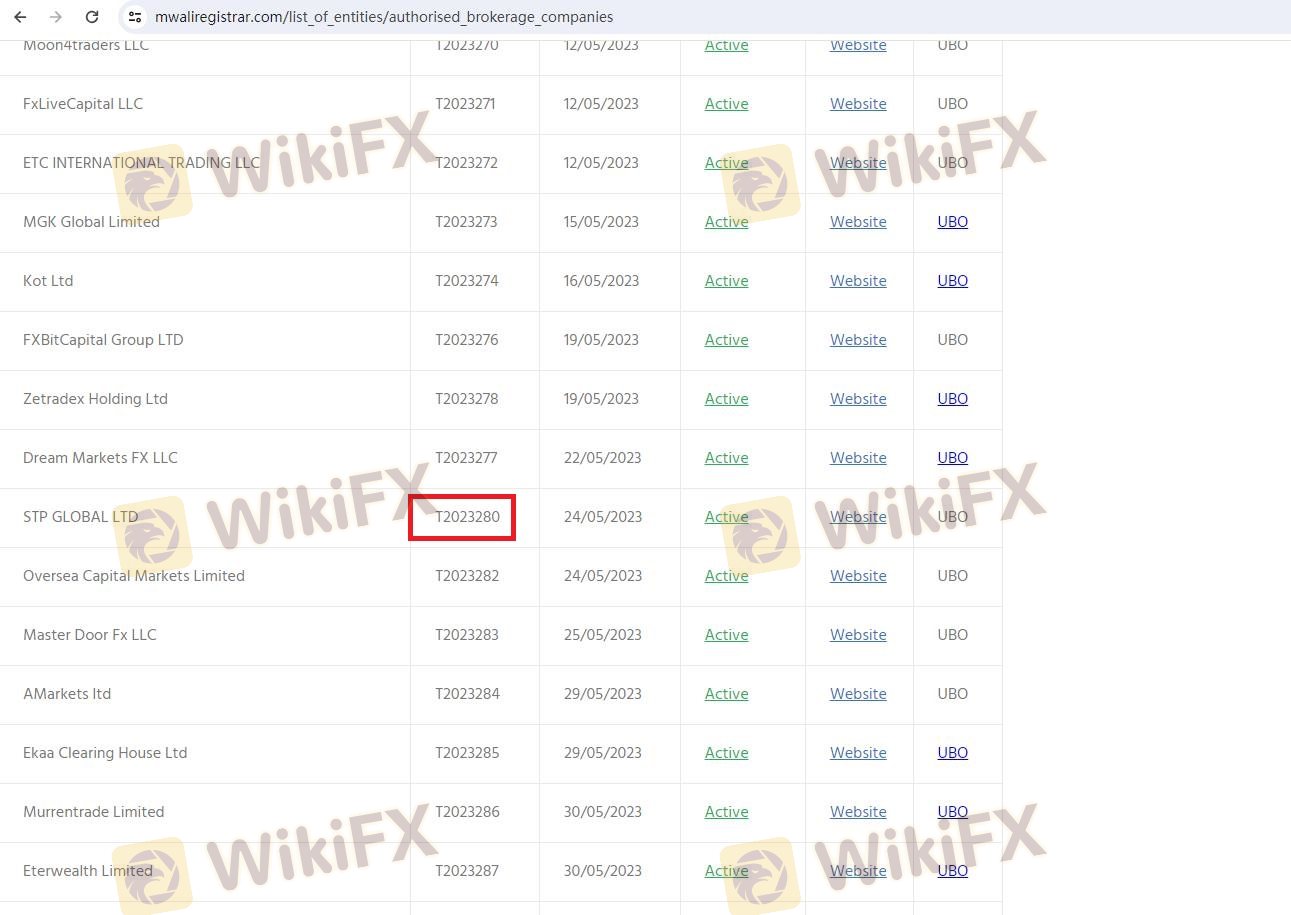Click Active status for Master Door Fx LLC

(x=726, y=635)
